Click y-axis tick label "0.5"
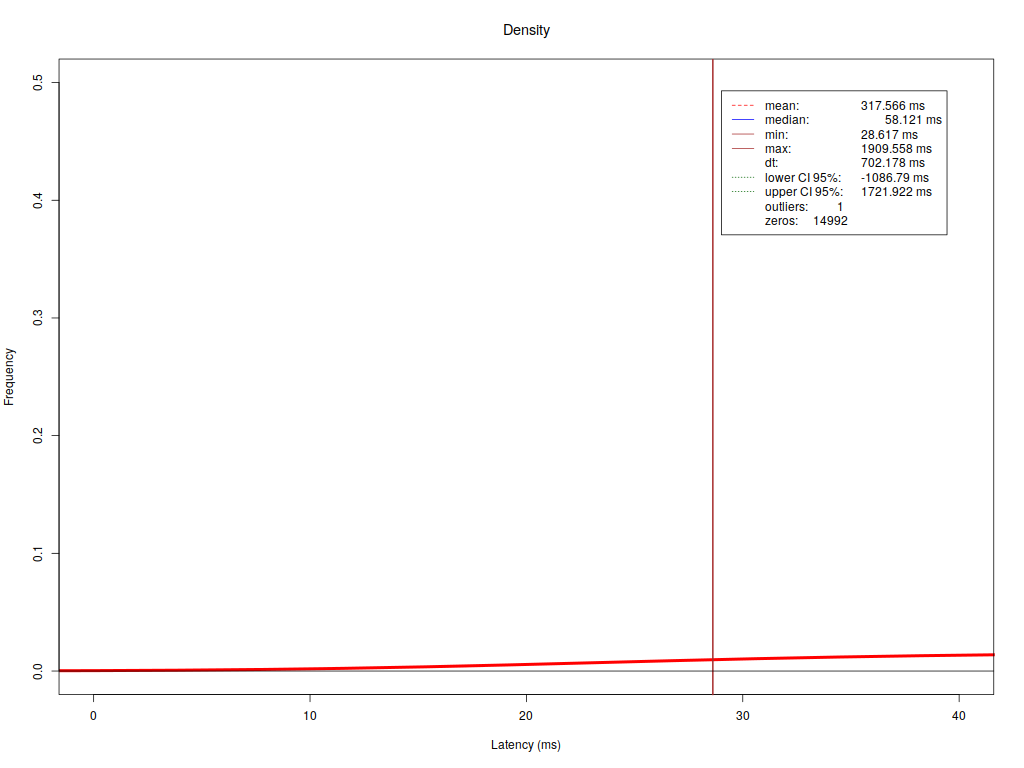1024x768 pixels. click(38, 82)
